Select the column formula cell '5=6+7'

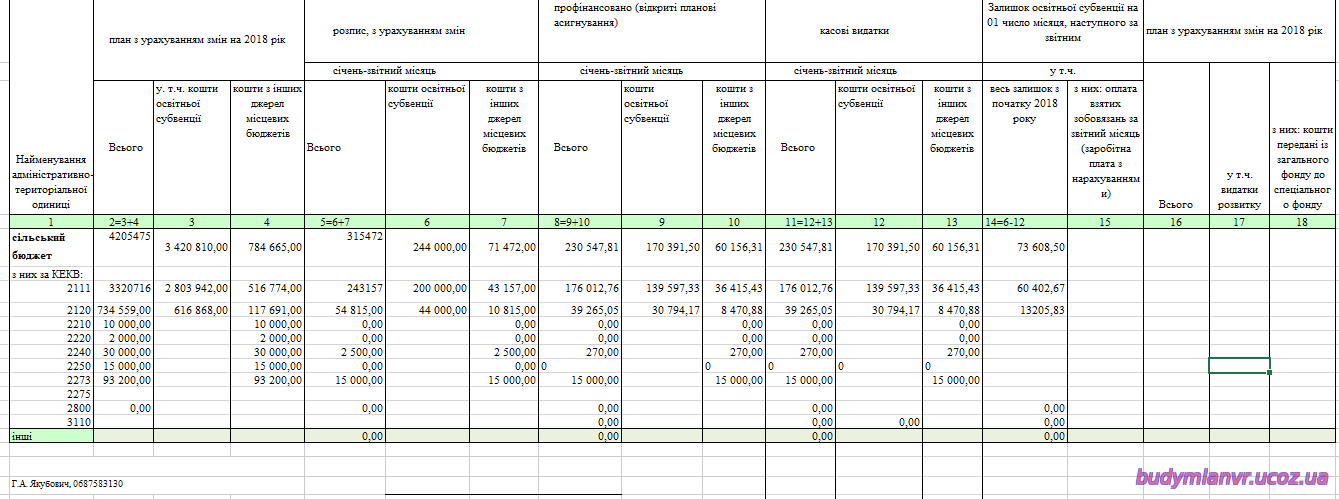point(344,222)
